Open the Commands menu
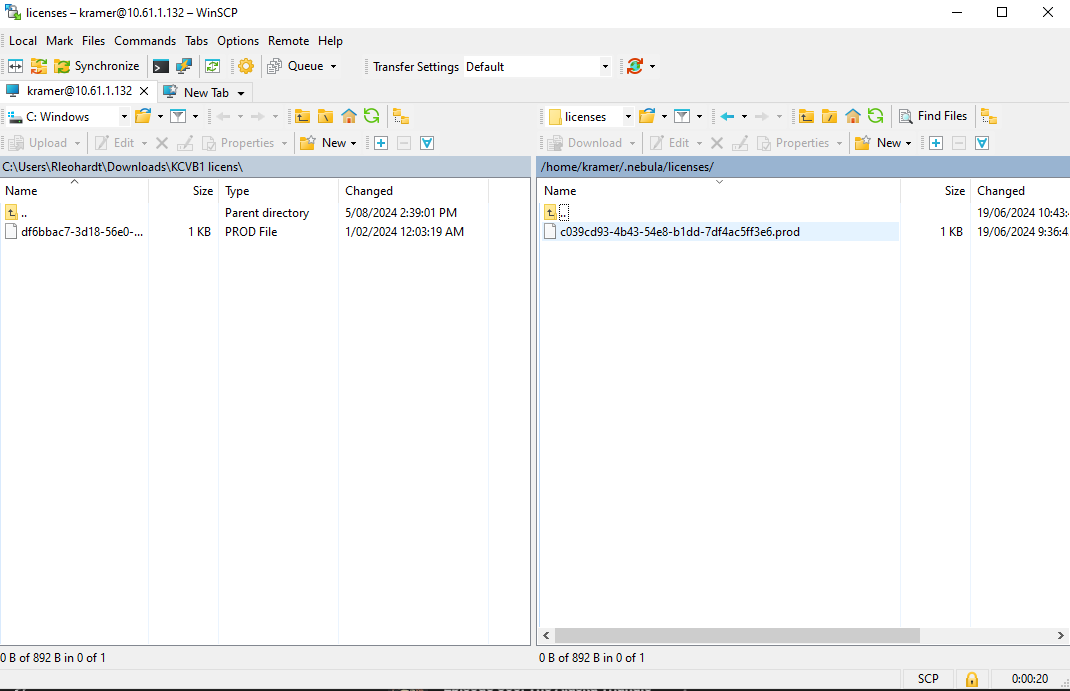1070x691 pixels. [x=144, y=41]
